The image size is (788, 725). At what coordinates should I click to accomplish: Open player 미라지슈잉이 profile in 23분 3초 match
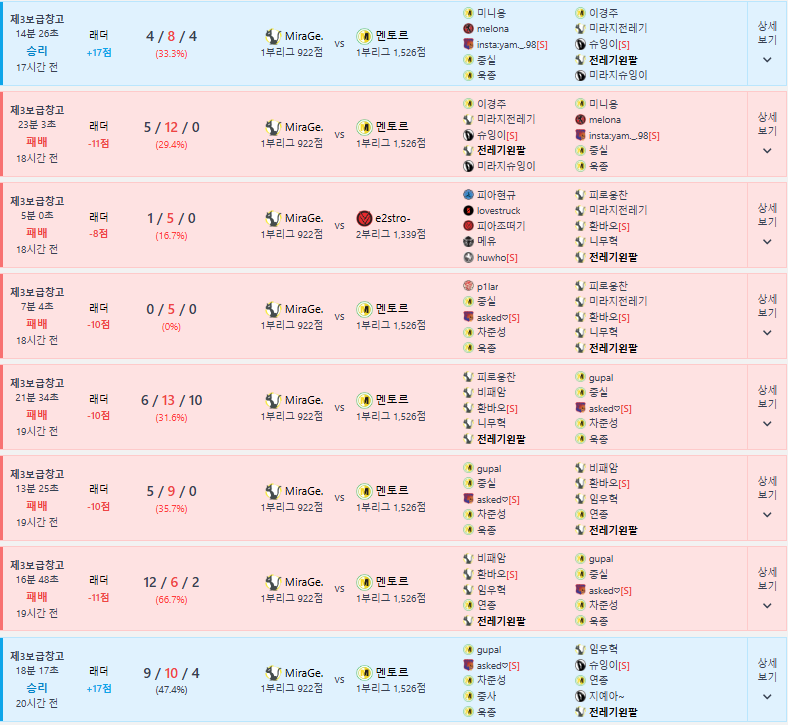(506, 166)
